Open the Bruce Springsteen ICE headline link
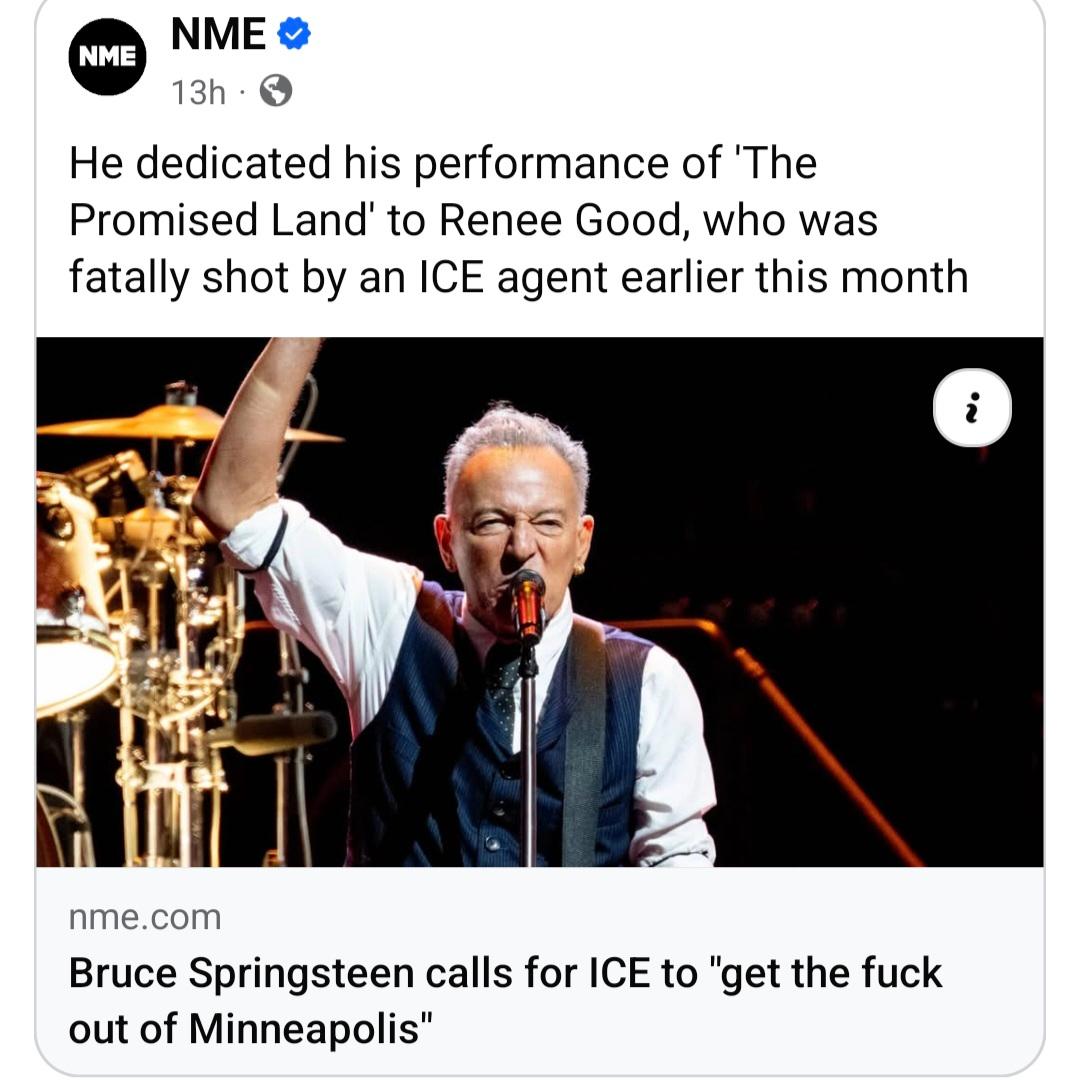This screenshot has height=1080, width=1080. (505, 972)
